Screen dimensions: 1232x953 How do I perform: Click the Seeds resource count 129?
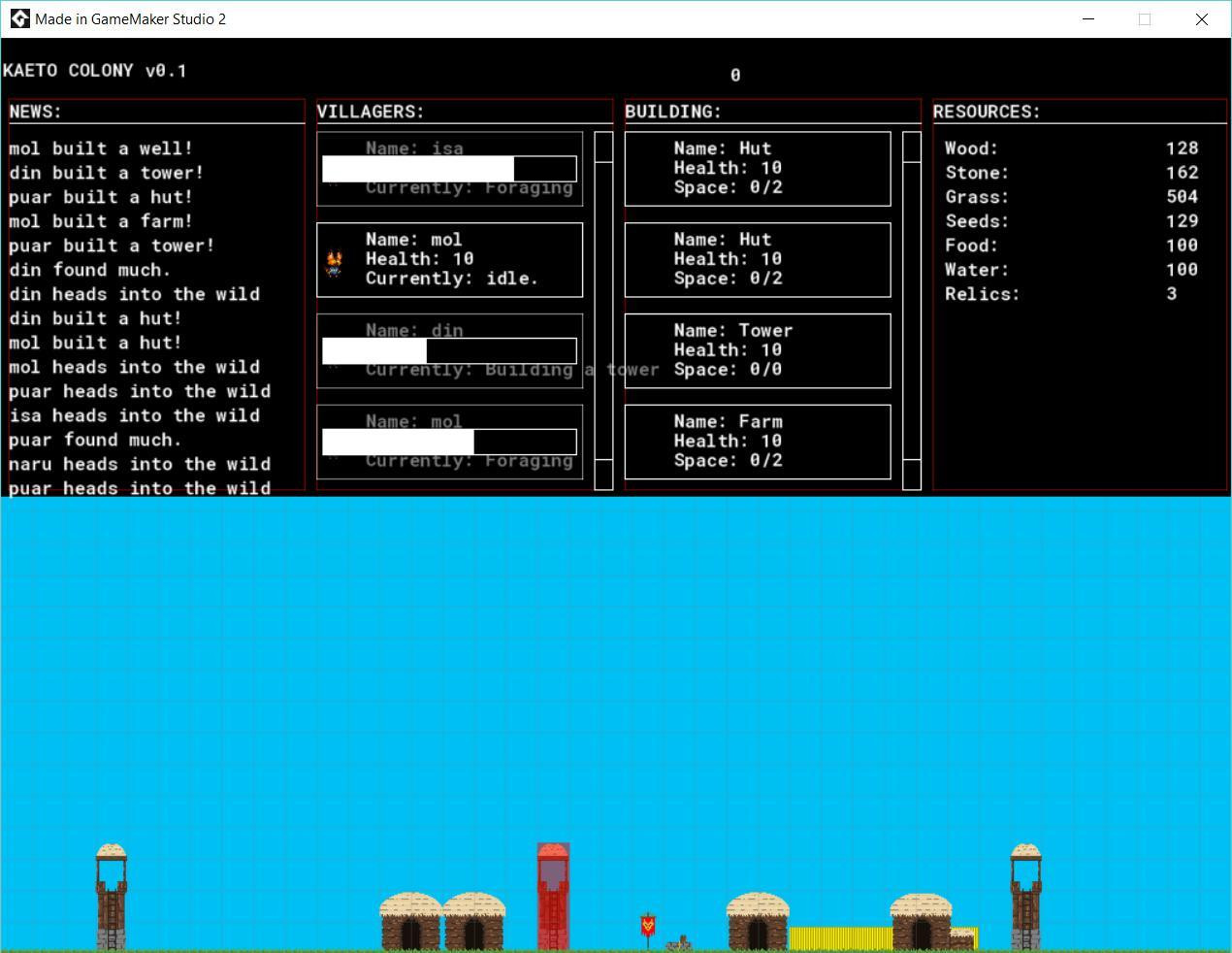1183,221
